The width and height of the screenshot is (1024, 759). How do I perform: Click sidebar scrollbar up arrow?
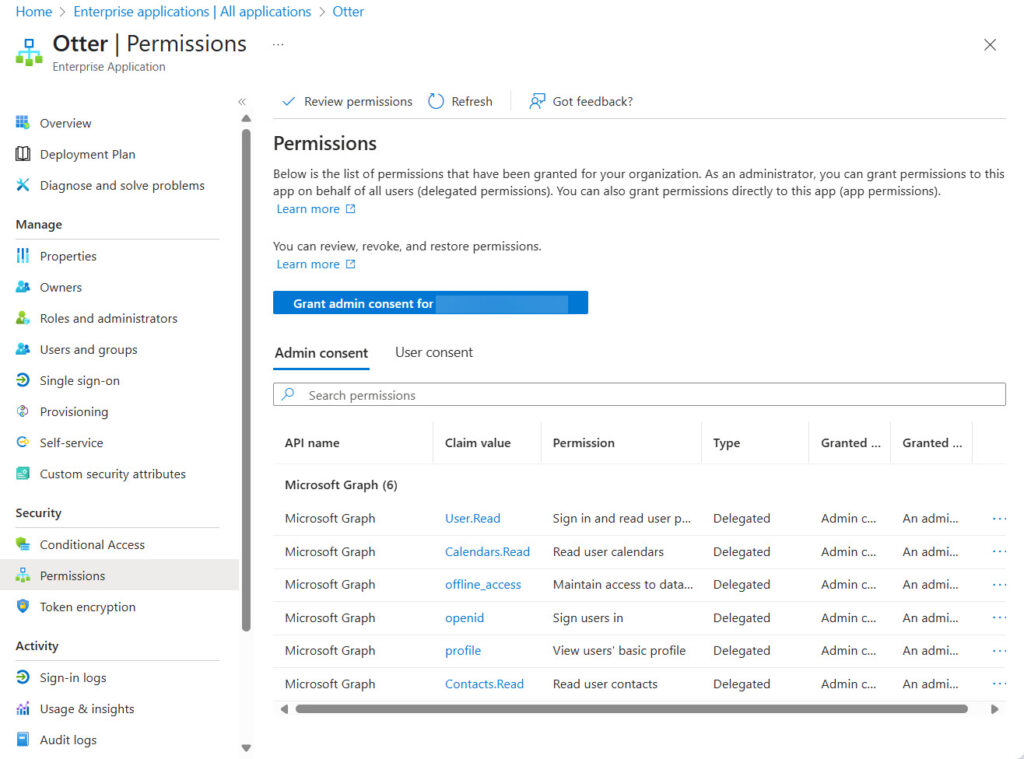tap(246, 119)
